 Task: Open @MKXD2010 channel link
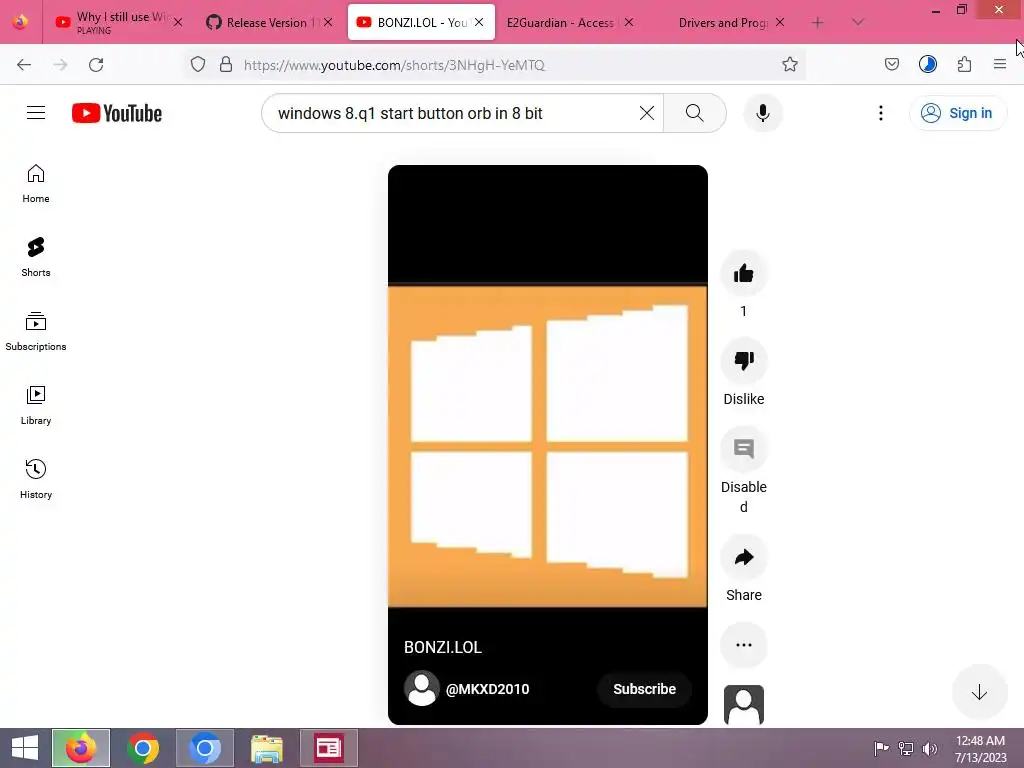[x=487, y=689]
